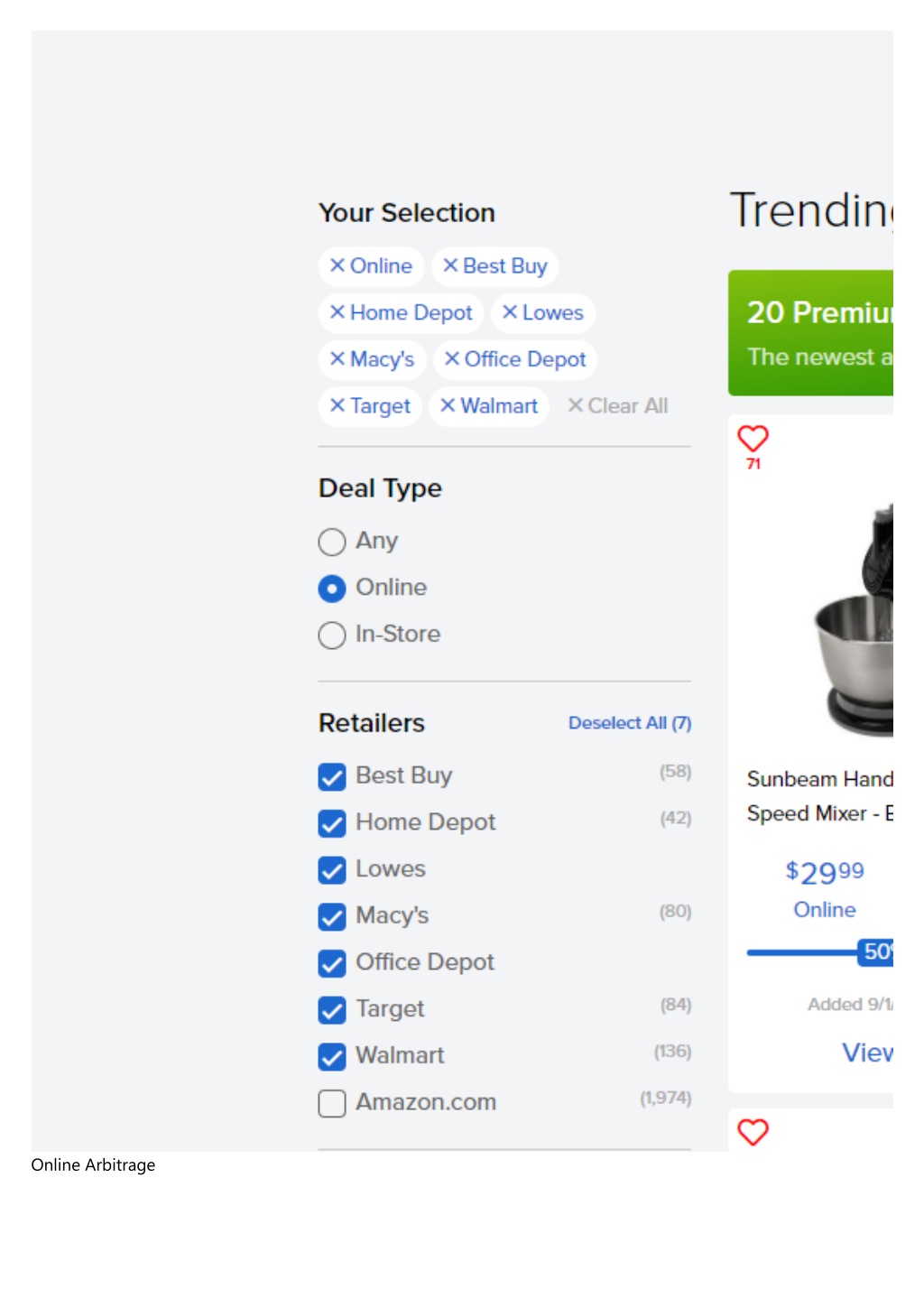Screen dimensions: 924x1308
Task: Select the Any deal type radio
Action: 332,542
